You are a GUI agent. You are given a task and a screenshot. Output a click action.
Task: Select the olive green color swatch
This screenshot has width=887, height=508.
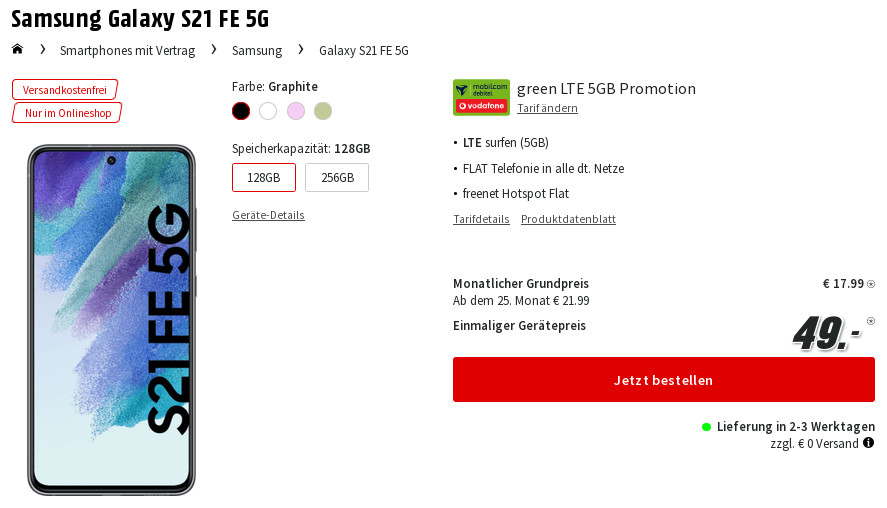(x=323, y=111)
